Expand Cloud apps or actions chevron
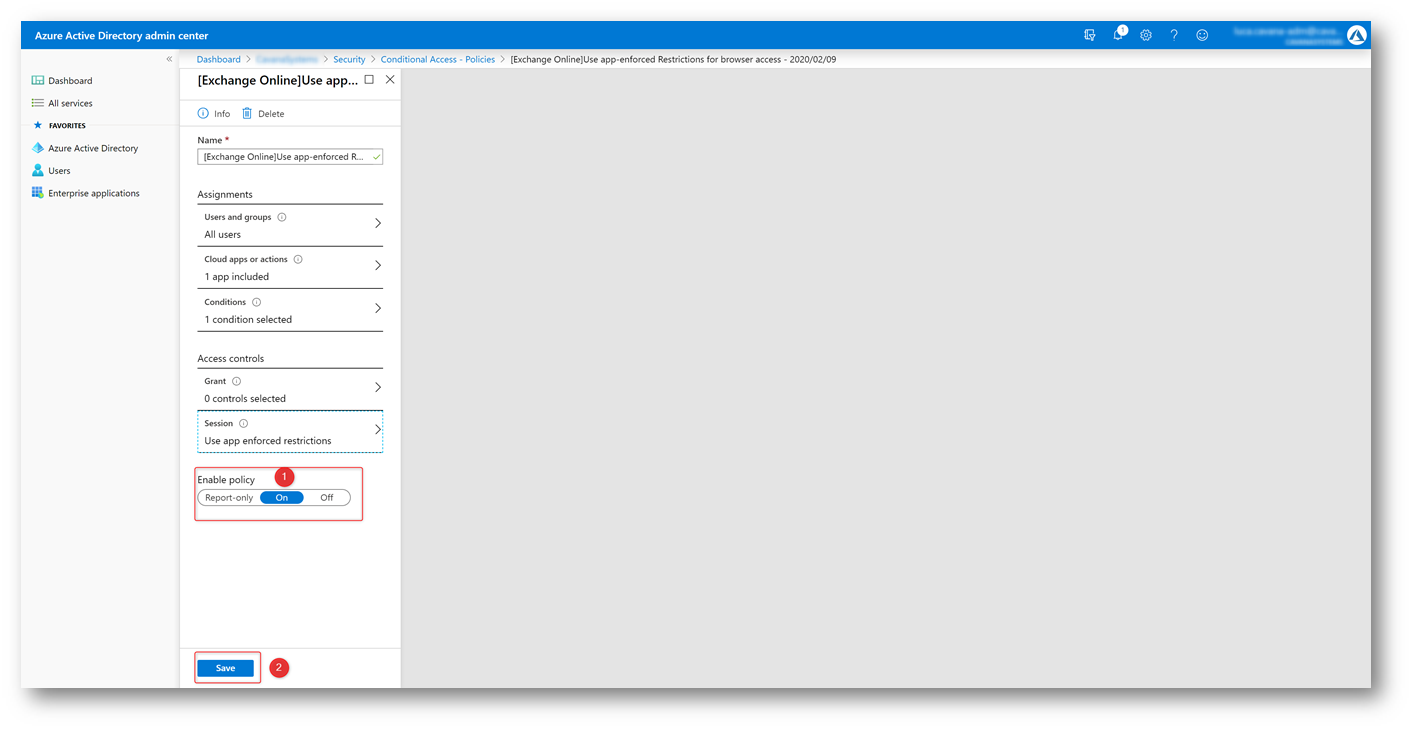Screen dimensions: 1413x730 coord(377,266)
